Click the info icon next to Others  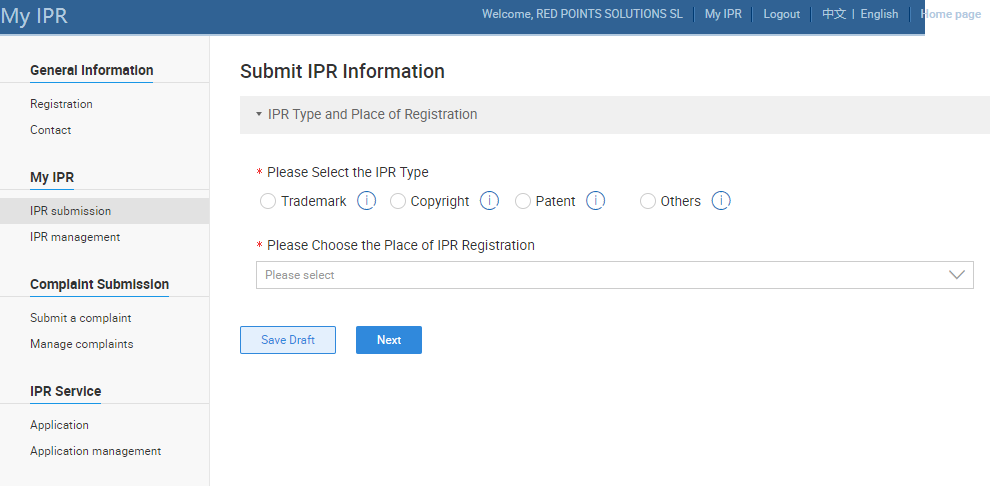(x=721, y=201)
